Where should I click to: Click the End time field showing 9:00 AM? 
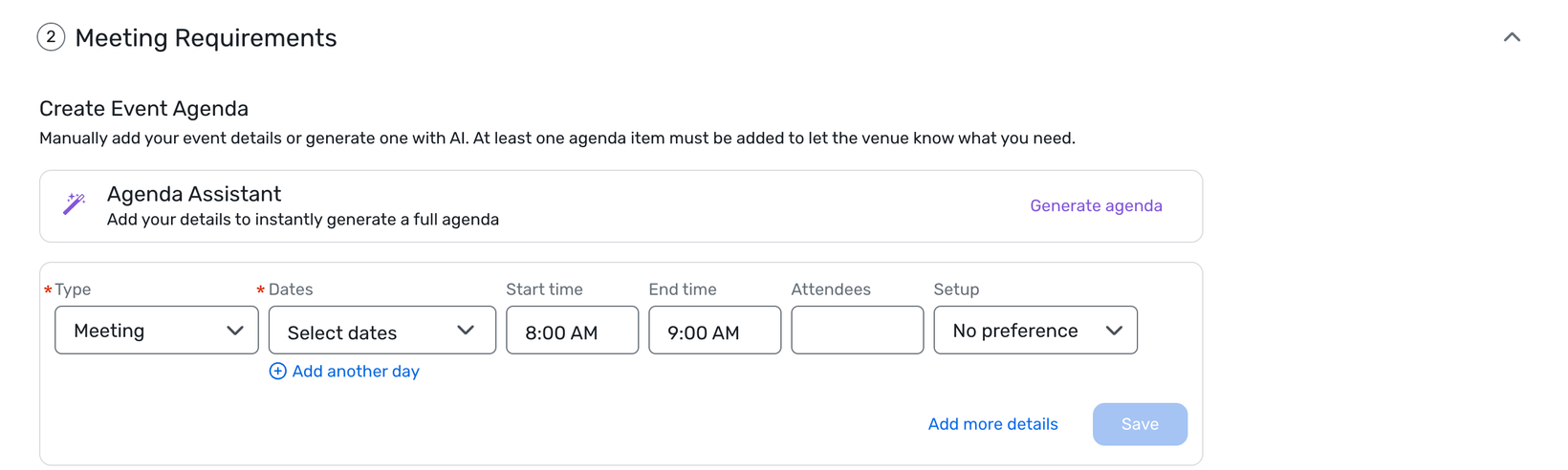(715, 331)
